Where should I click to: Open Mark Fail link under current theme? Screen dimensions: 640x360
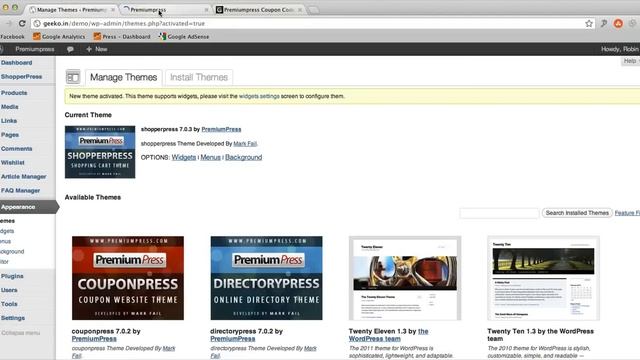(245, 144)
